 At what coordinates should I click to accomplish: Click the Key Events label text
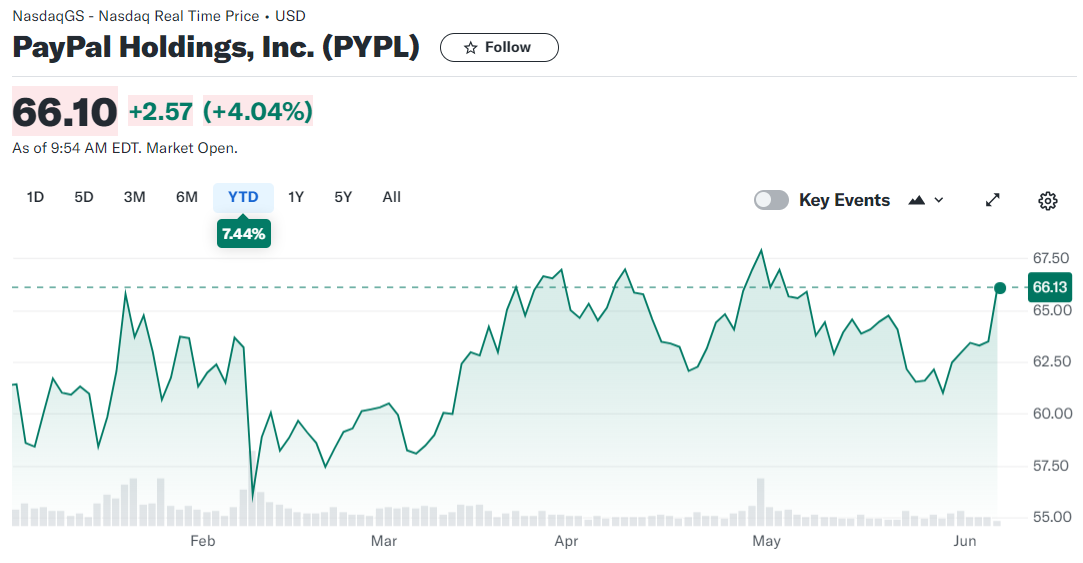pyautogui.click(x=844, y=200)
